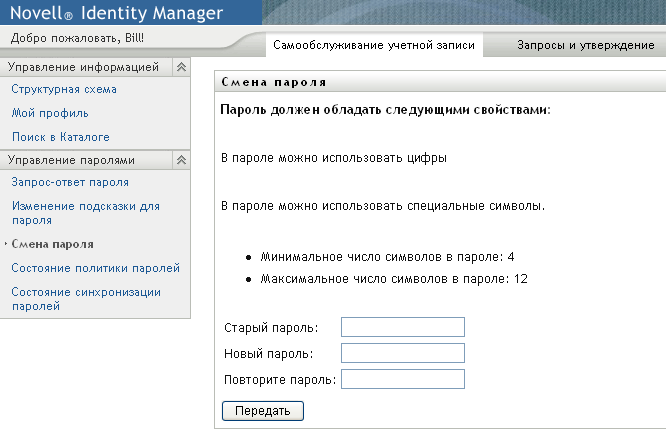Image resolution: width=666 pixels, height=433 pixels.
Task: Click into the Новый пароль field
Action: pos(403,353)
